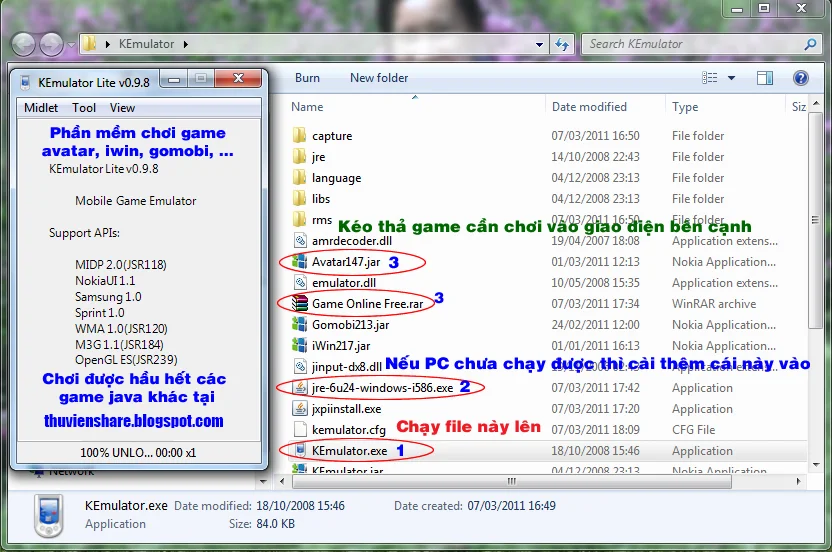Click the file list vertical scrollbar thumb
Image resolution: width=832 pixels, height=552 pixels.
pyautogui.click(x=816, y=220)
